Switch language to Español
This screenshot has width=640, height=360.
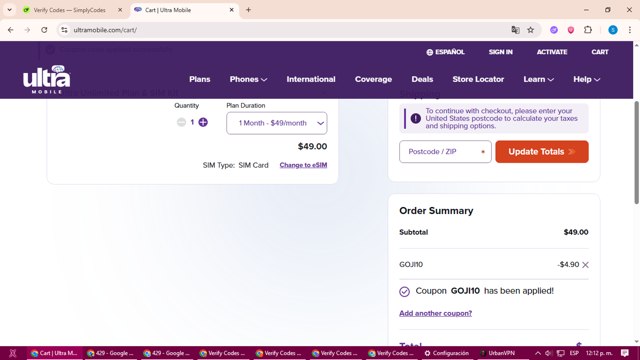[445, 52]
